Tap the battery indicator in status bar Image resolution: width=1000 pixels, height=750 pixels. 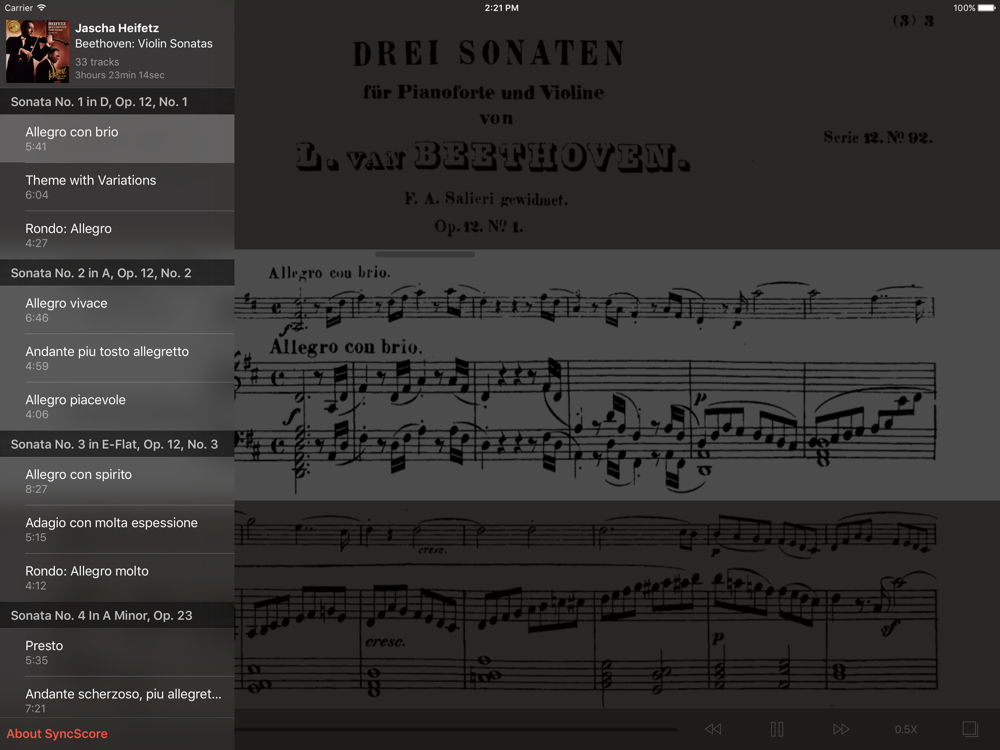[985, 8]
